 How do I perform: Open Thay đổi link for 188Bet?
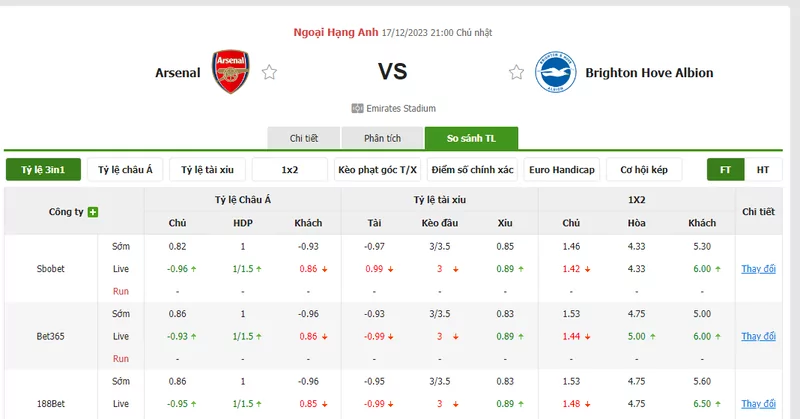pyautogui.click(x=758, y=404)
